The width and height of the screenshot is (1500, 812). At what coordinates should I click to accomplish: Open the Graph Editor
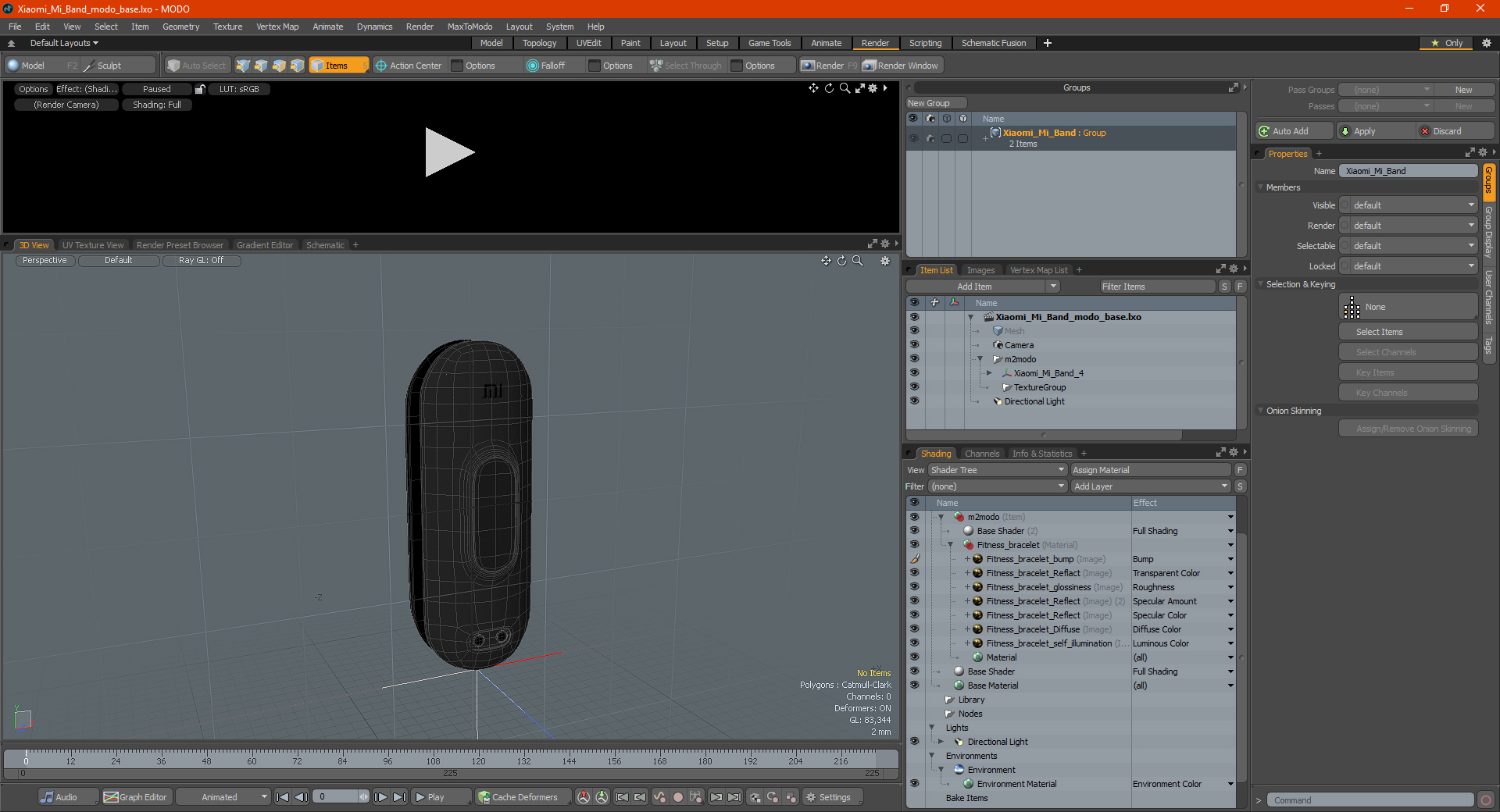pos(136,797)
